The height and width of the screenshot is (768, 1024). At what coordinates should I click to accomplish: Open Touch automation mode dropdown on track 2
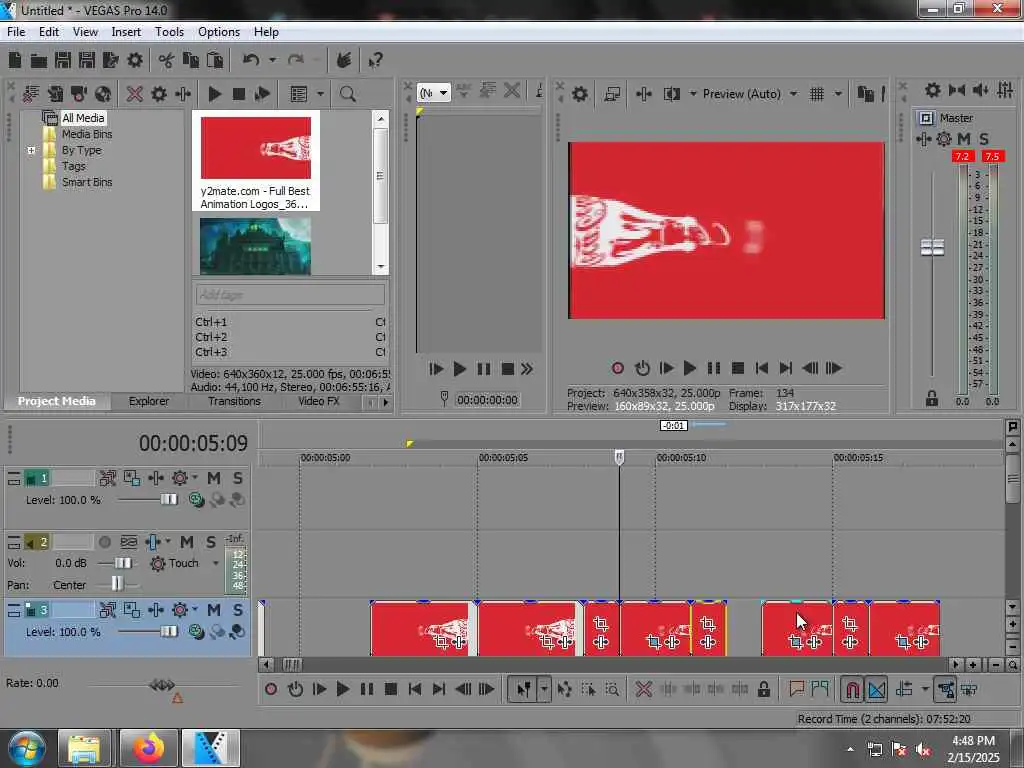216,563
